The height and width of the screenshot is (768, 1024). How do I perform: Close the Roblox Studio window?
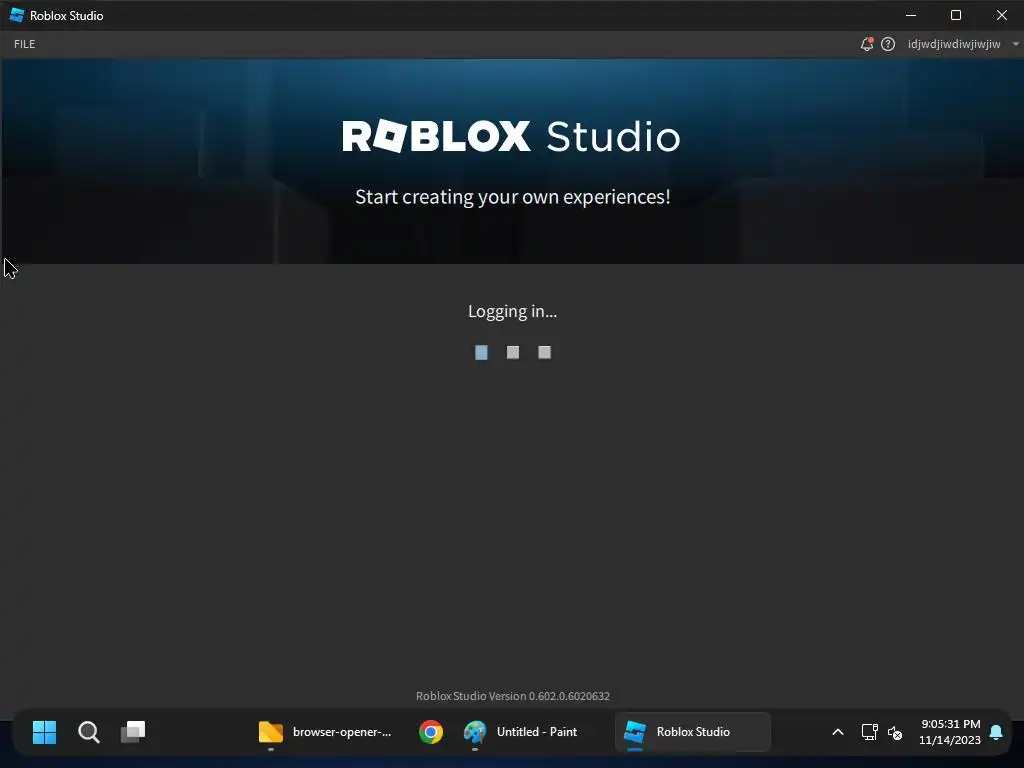tap(1002, 15)
